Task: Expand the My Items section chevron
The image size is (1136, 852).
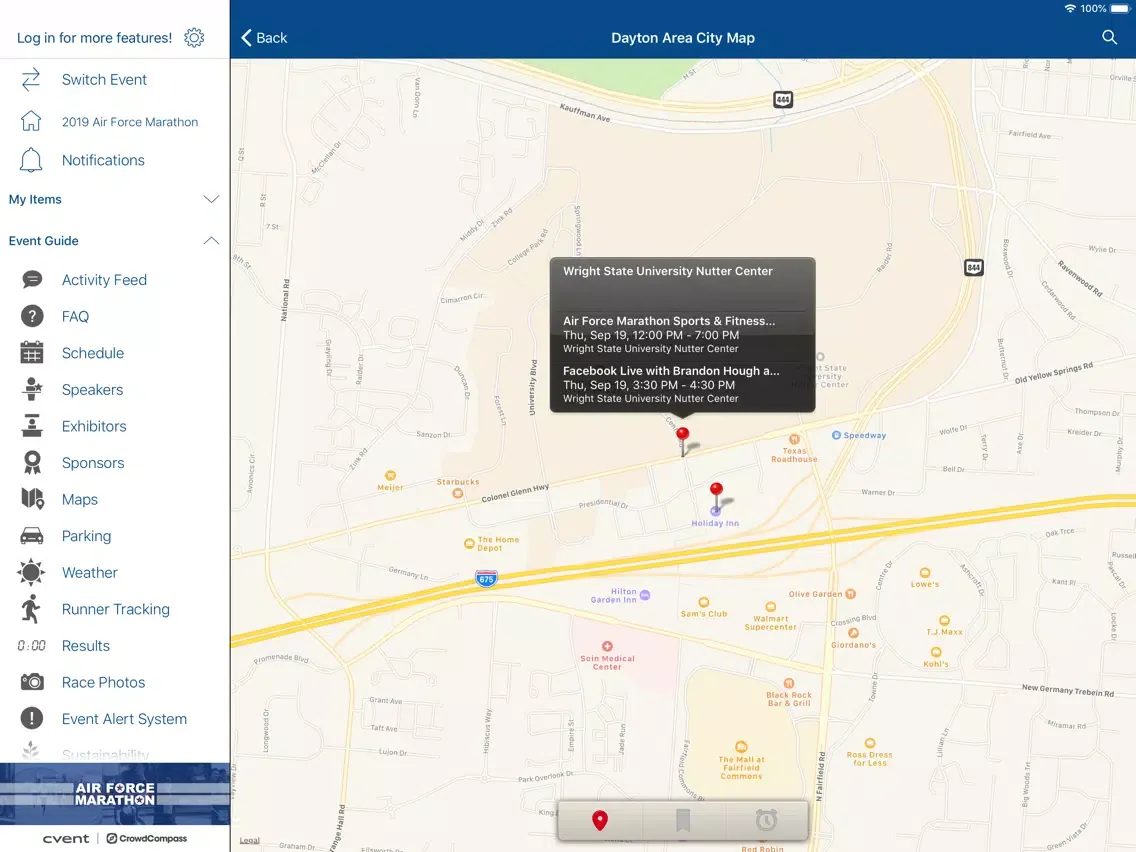Action: (x=211, y=199)
